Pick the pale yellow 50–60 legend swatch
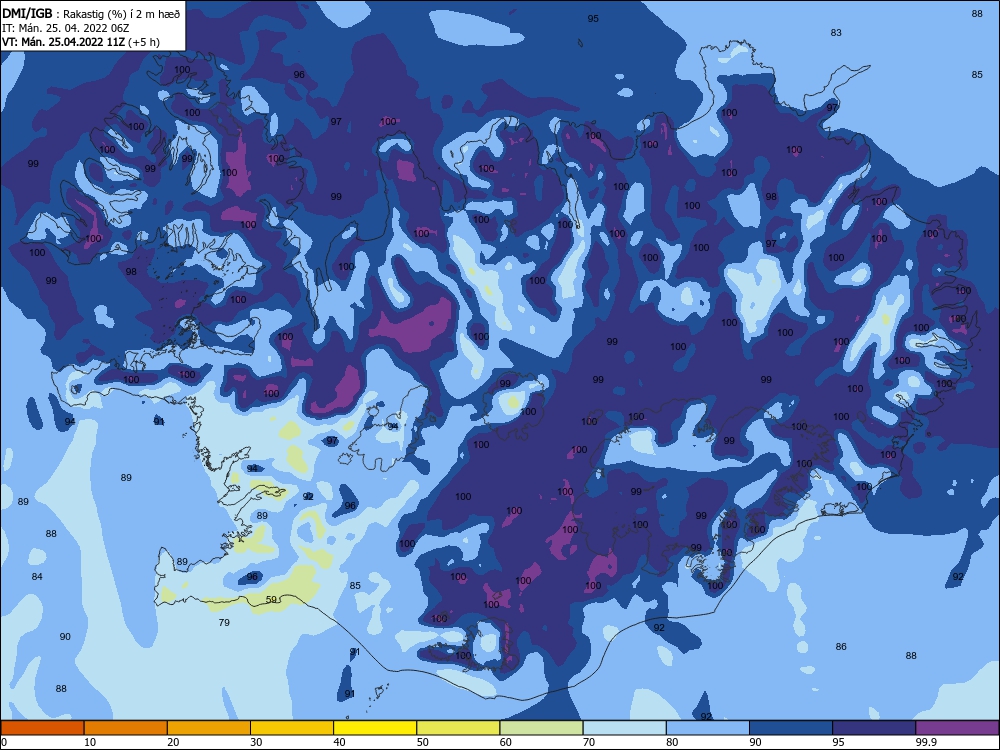Screen dimensions: 1000x750 [x=458, y=728]
